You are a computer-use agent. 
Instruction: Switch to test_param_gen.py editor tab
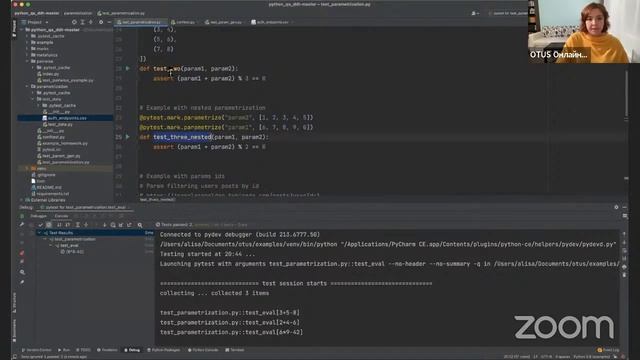click(223, 22)
